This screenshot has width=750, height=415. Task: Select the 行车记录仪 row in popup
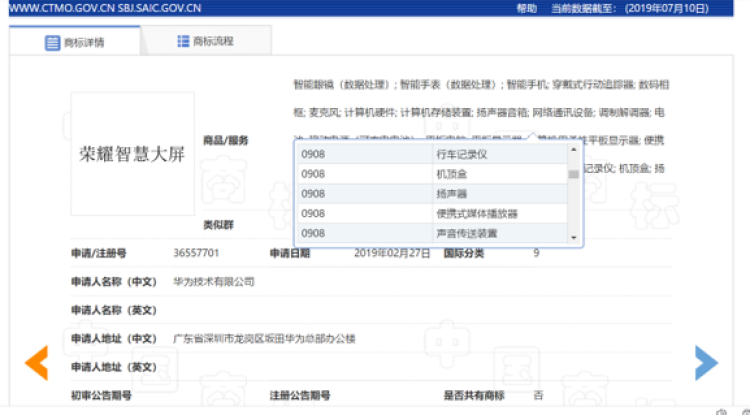pyautogui.click(x=432, y=154)
